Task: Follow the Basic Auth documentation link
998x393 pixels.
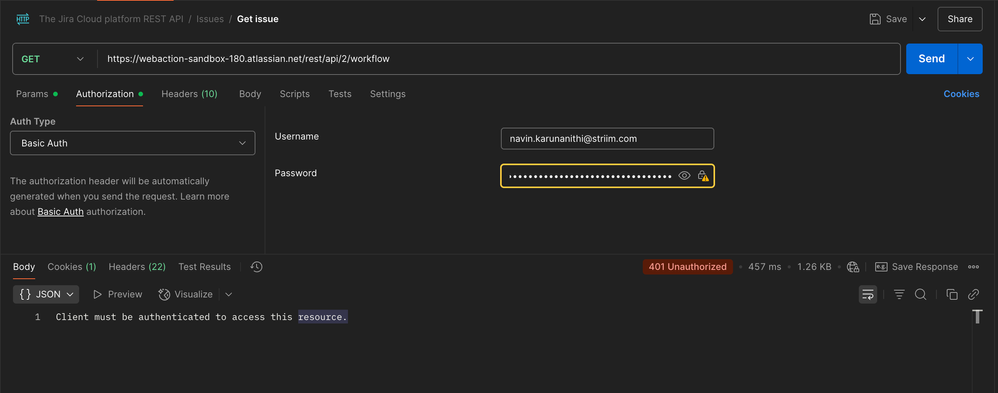Action: click(x=60, y=211)
